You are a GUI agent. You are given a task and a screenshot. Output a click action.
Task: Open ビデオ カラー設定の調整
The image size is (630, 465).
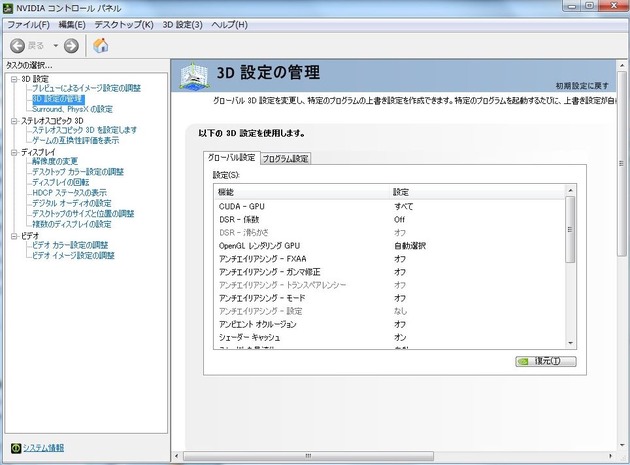coord(70,245)
